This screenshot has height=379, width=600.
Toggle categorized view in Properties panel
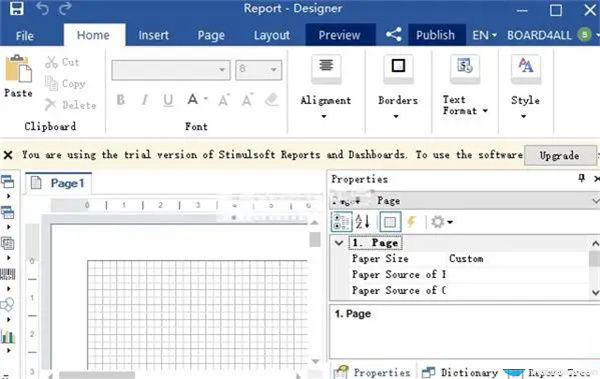tap(341, 222)
